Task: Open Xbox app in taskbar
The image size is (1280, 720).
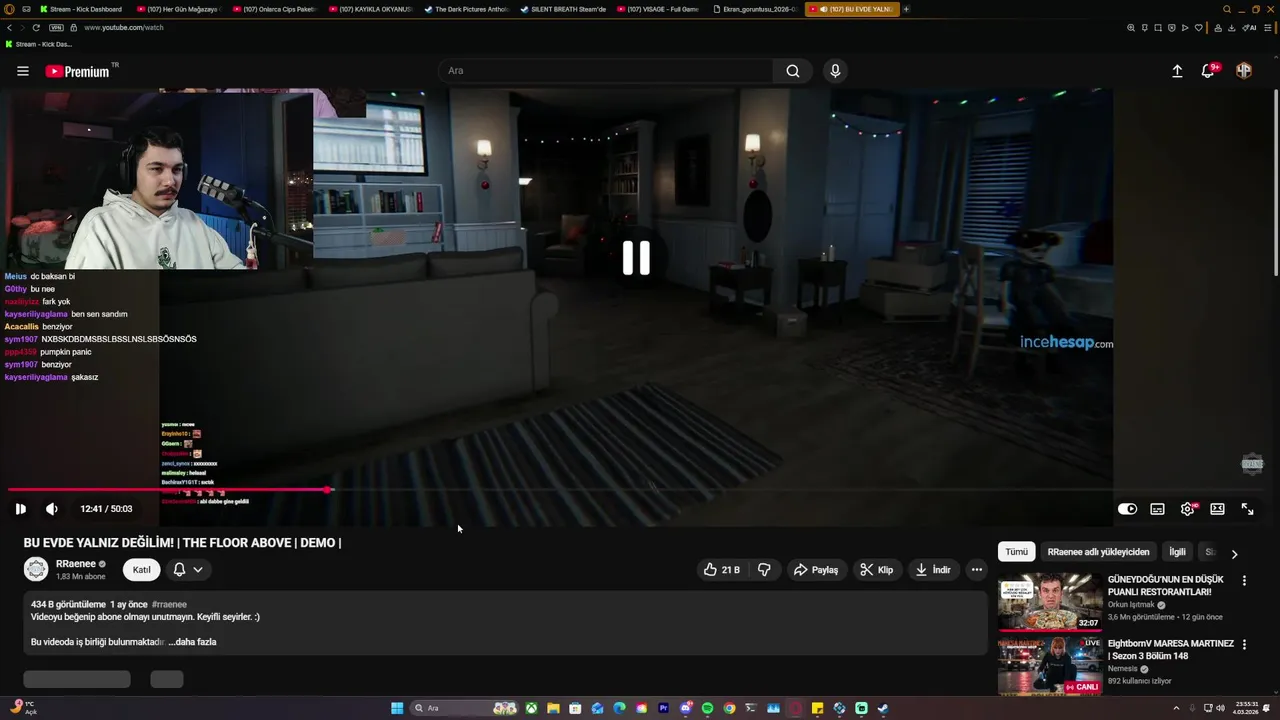Action: click(x=531, y=708)
